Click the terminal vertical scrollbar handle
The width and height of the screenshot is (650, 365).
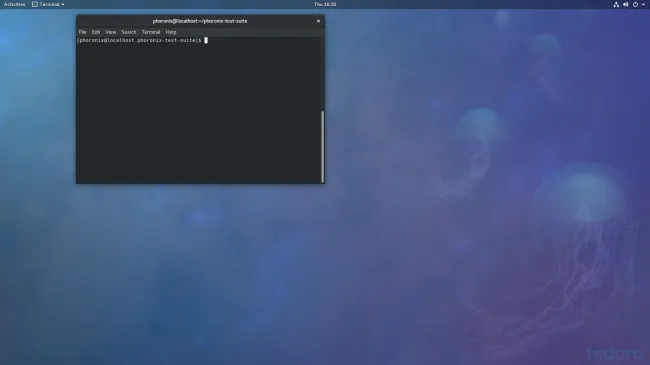(x=323, y=147)
